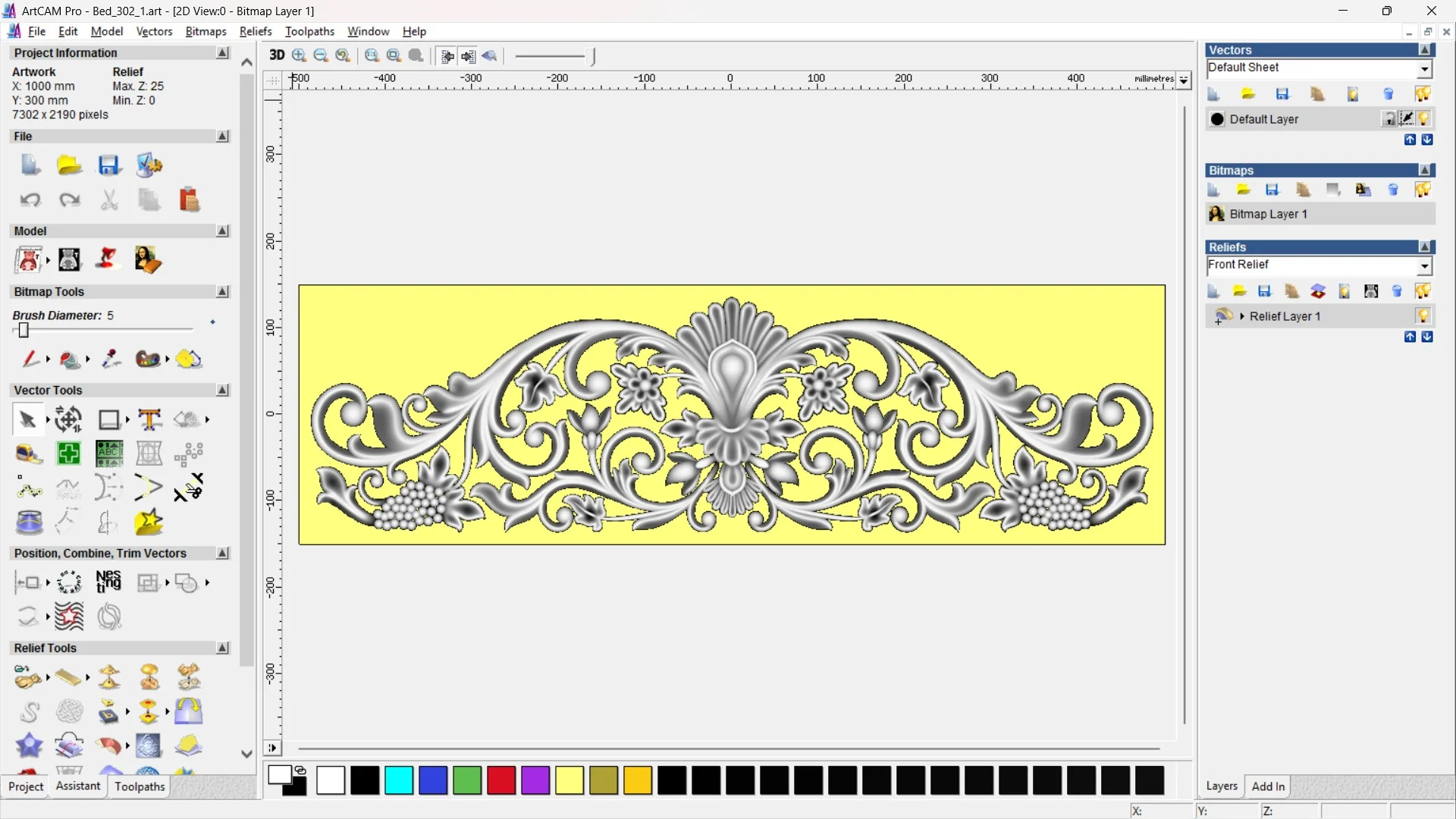Viewport: 1456px width, 819px height.
Task: Click the Undo icon in File panel
Action: point(30,200)
